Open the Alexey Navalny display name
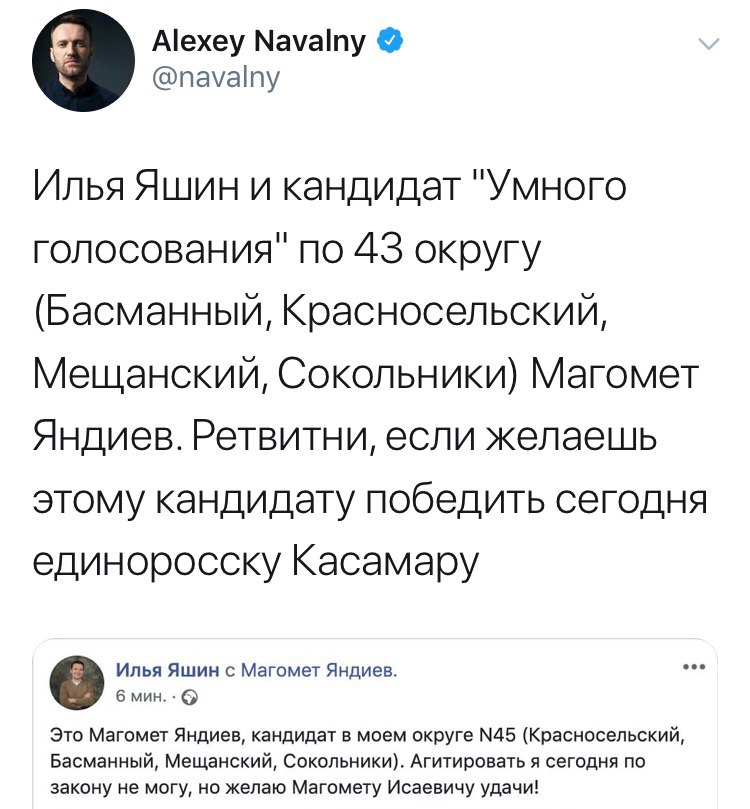Screen dimensions: 750x809 click(262, 42)
